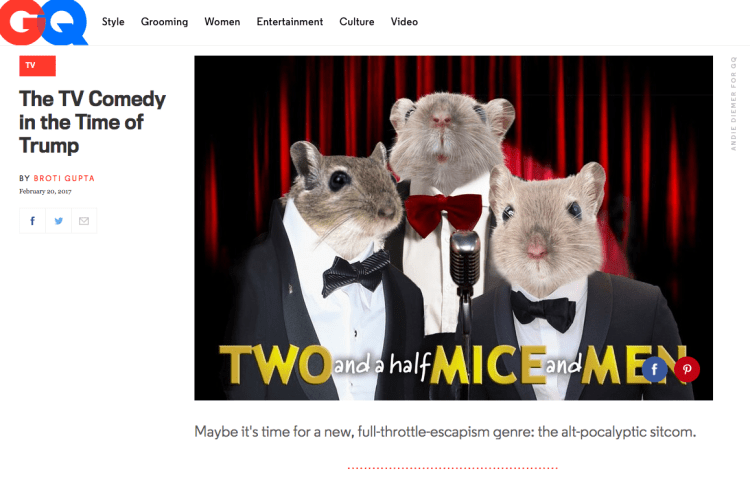Go to the Women section
Viewport: 750px width, 480px height.
[222, 22]
